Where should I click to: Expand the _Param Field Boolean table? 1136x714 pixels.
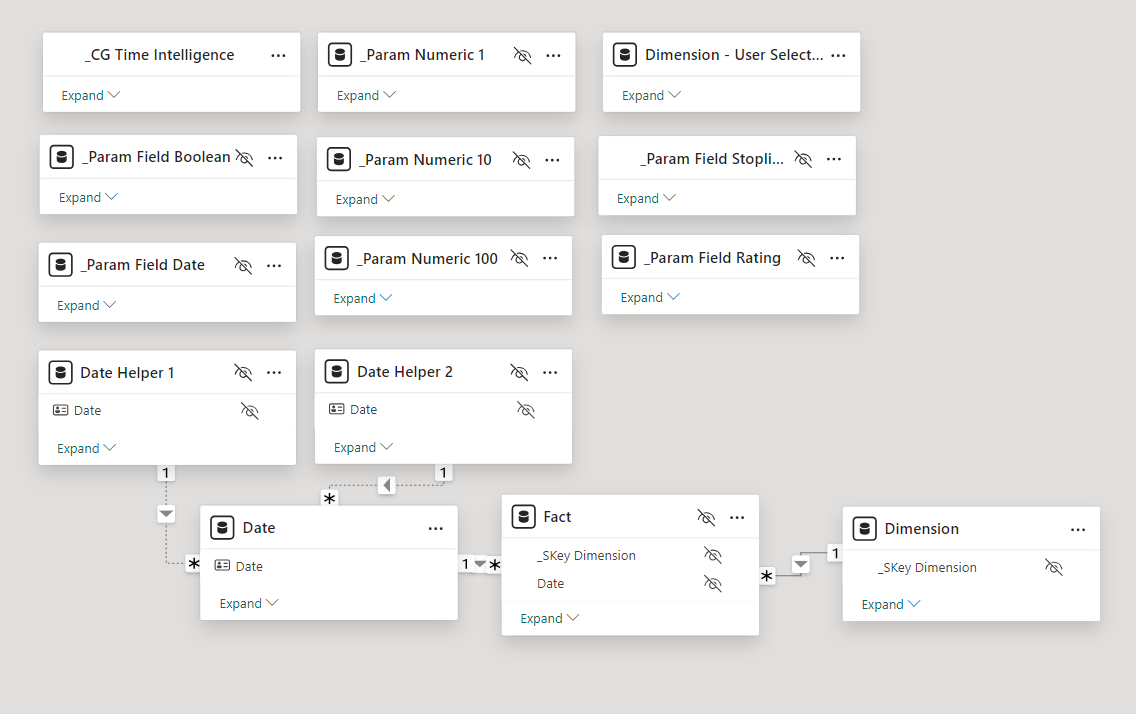88,198
